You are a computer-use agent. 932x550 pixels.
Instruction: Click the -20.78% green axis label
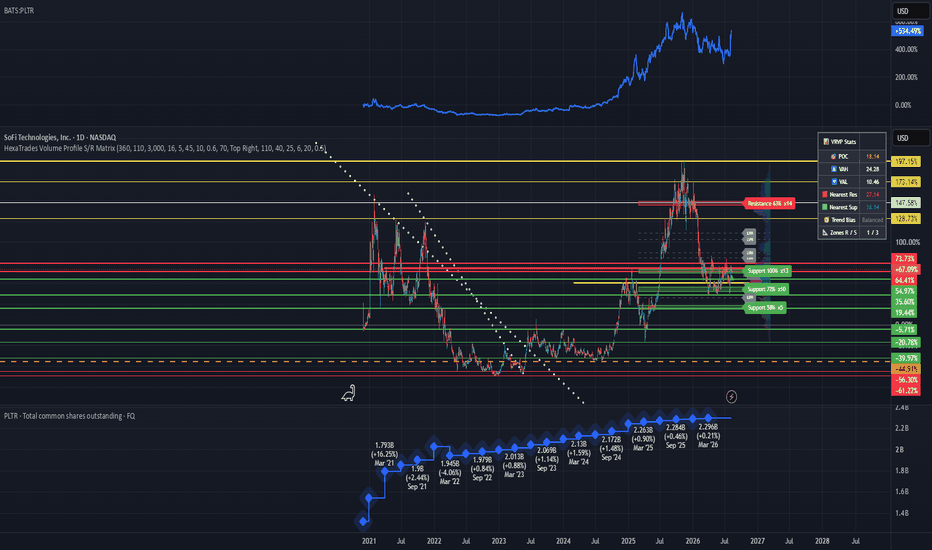point(906,342)
